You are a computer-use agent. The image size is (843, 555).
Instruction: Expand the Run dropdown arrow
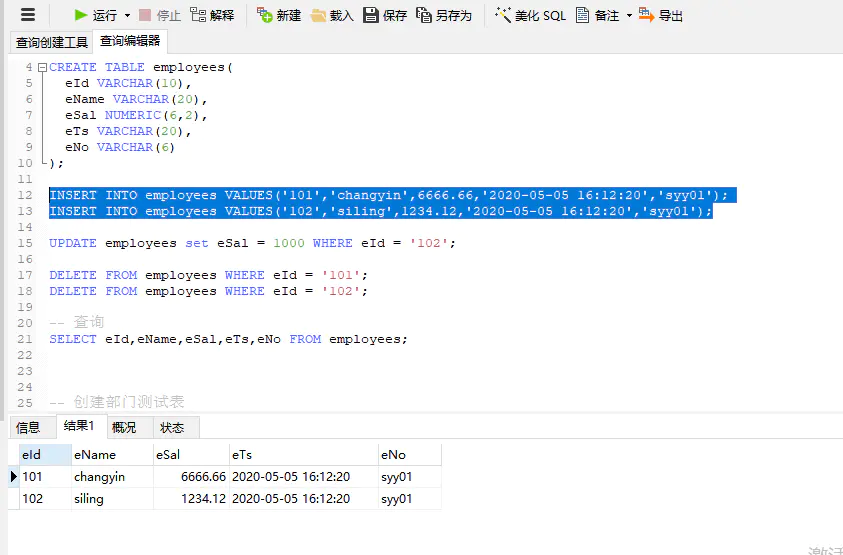127,16
